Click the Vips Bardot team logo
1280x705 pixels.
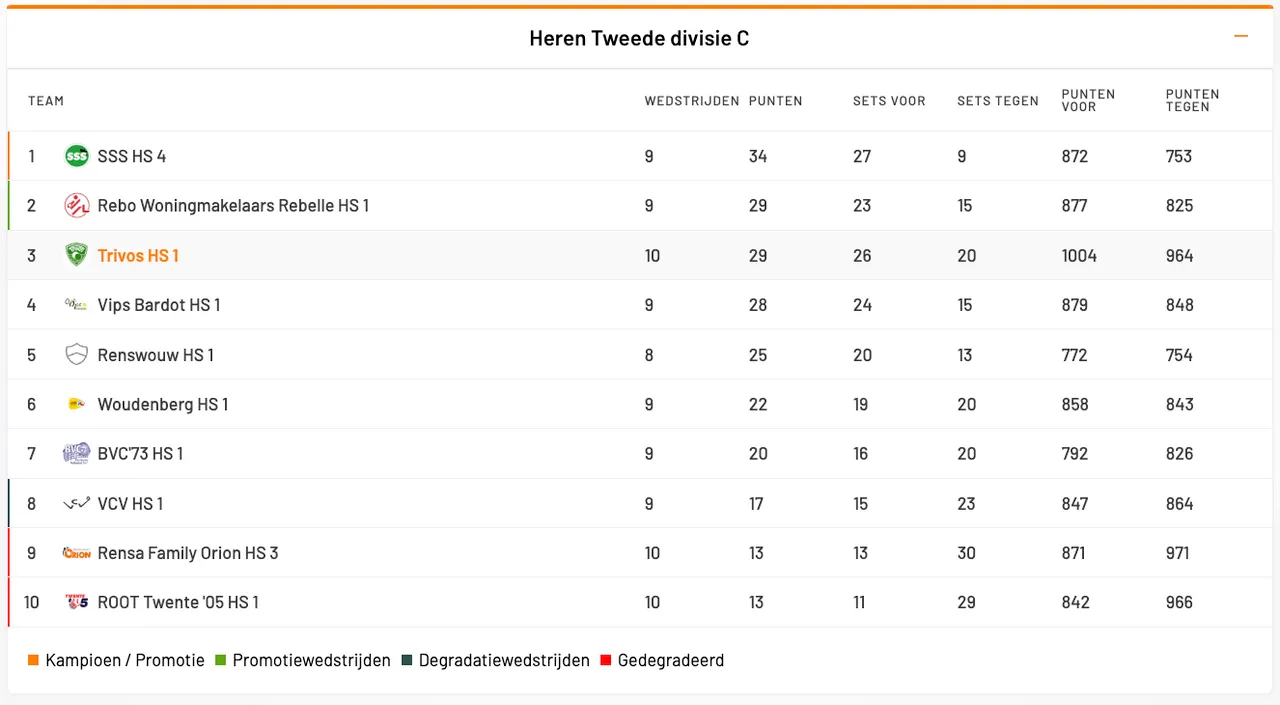click(x=77, y=305)
